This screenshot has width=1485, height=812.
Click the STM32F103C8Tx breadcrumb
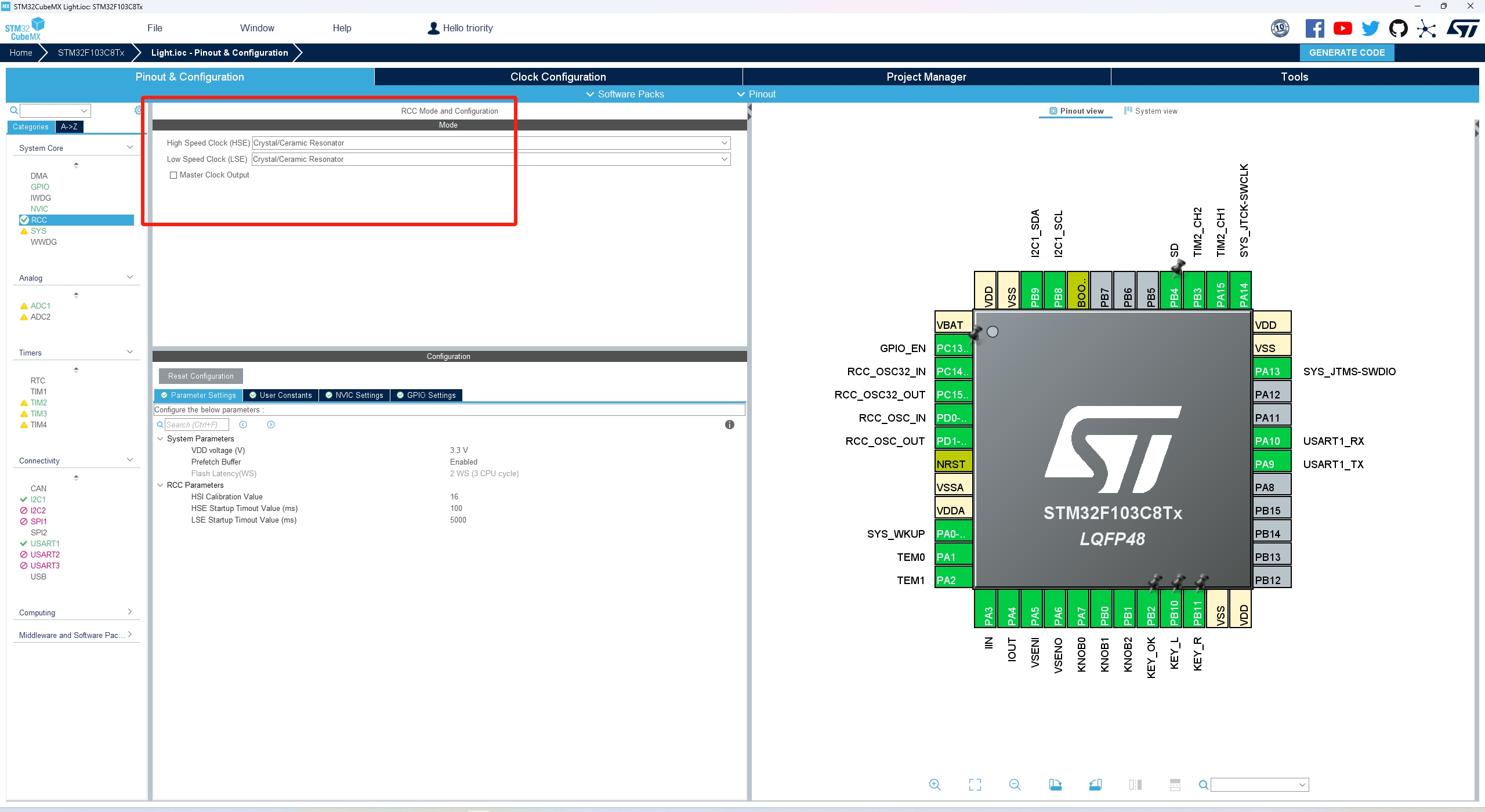pyautogui.click(x=91, y=52)
